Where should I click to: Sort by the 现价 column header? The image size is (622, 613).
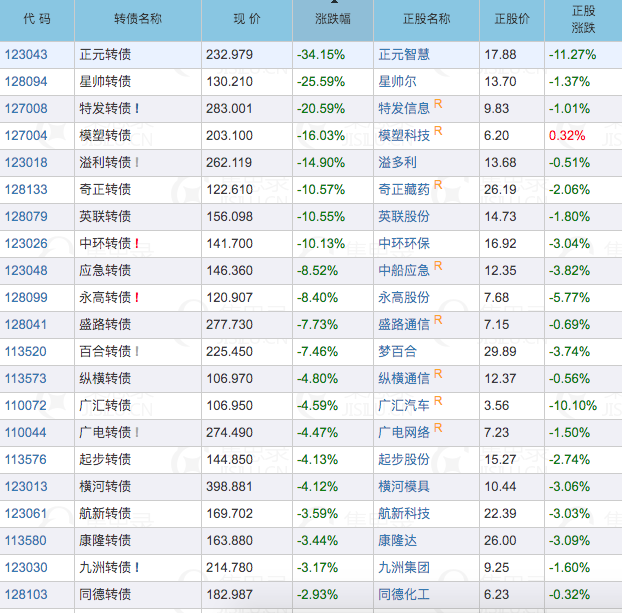pyautogui.click(x=246, y=20)
